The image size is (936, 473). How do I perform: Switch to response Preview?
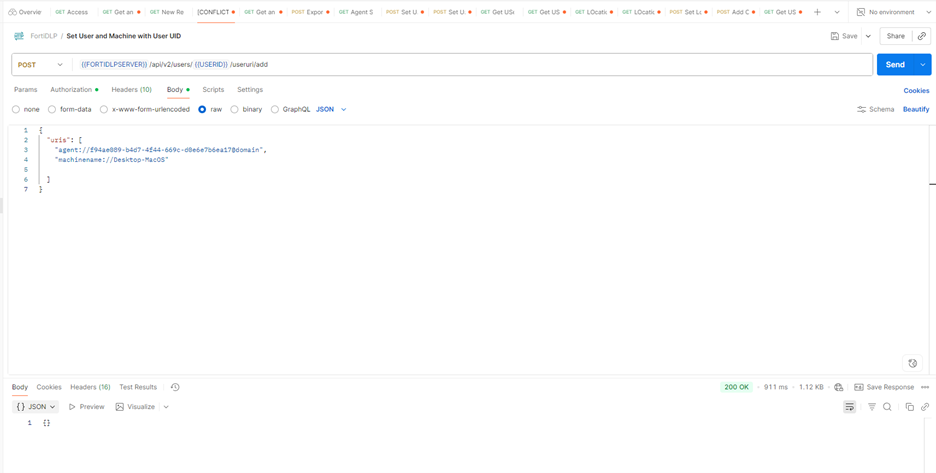(x=87, y=407)
